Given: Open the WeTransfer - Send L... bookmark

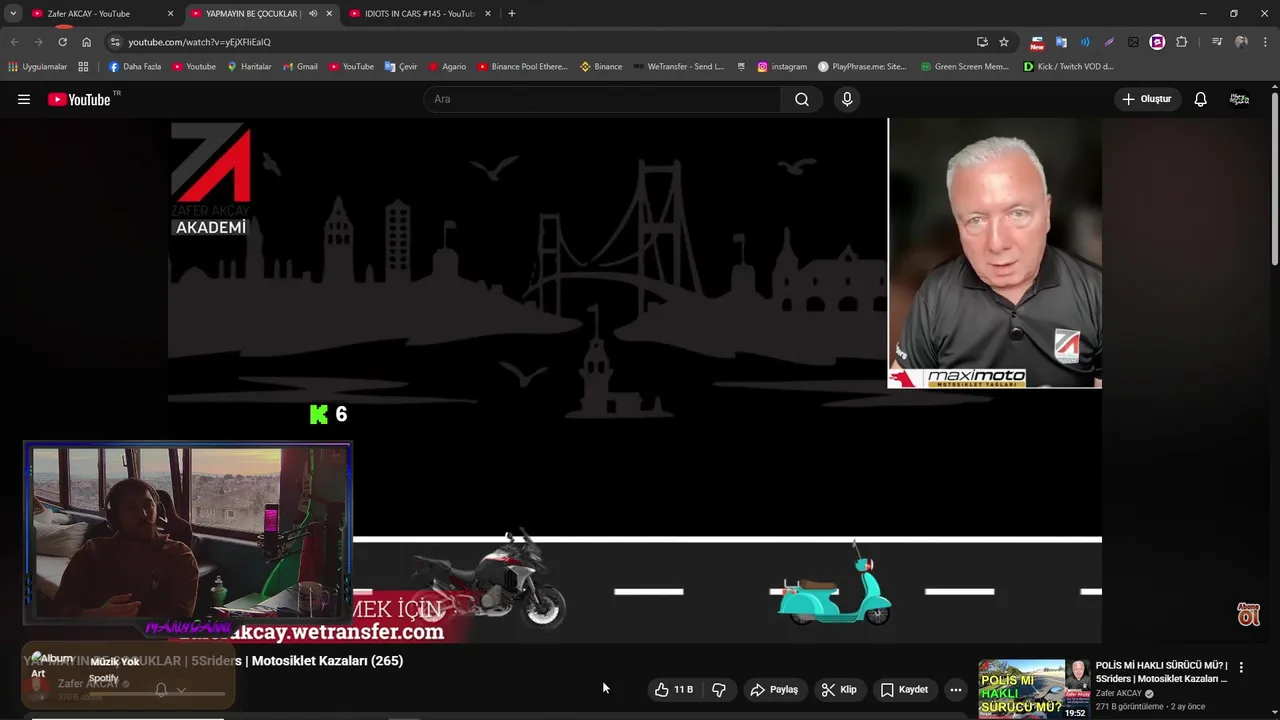Looking at the screenshot, I should coord(678,67).
